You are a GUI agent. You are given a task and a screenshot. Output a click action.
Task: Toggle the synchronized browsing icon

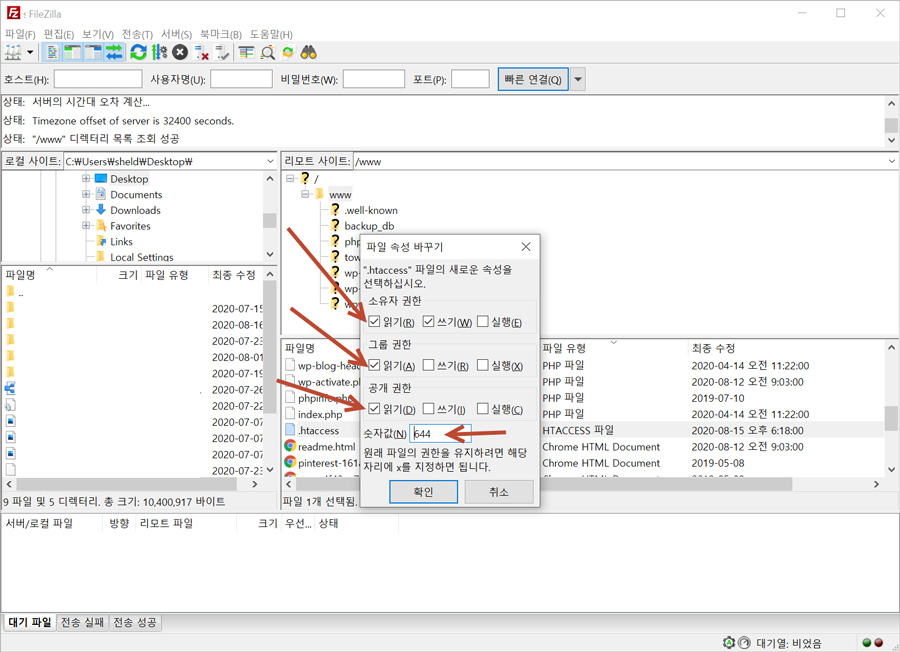(288, 52)
